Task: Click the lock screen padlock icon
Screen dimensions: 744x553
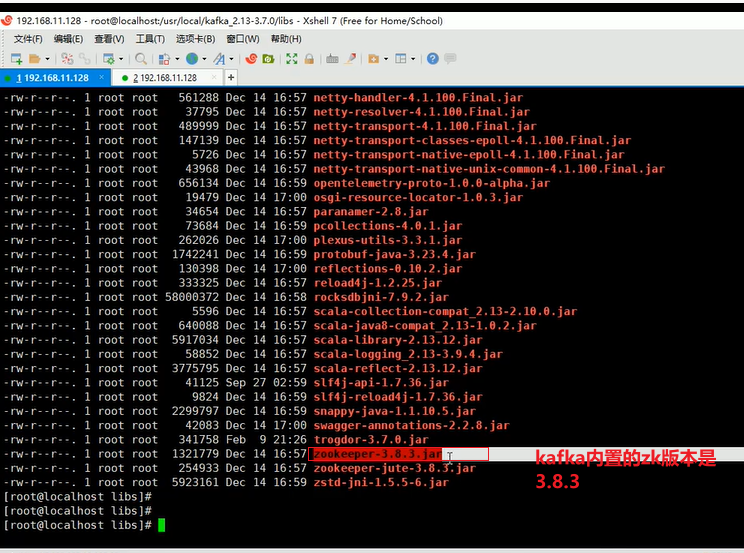Action: point(309,59)
